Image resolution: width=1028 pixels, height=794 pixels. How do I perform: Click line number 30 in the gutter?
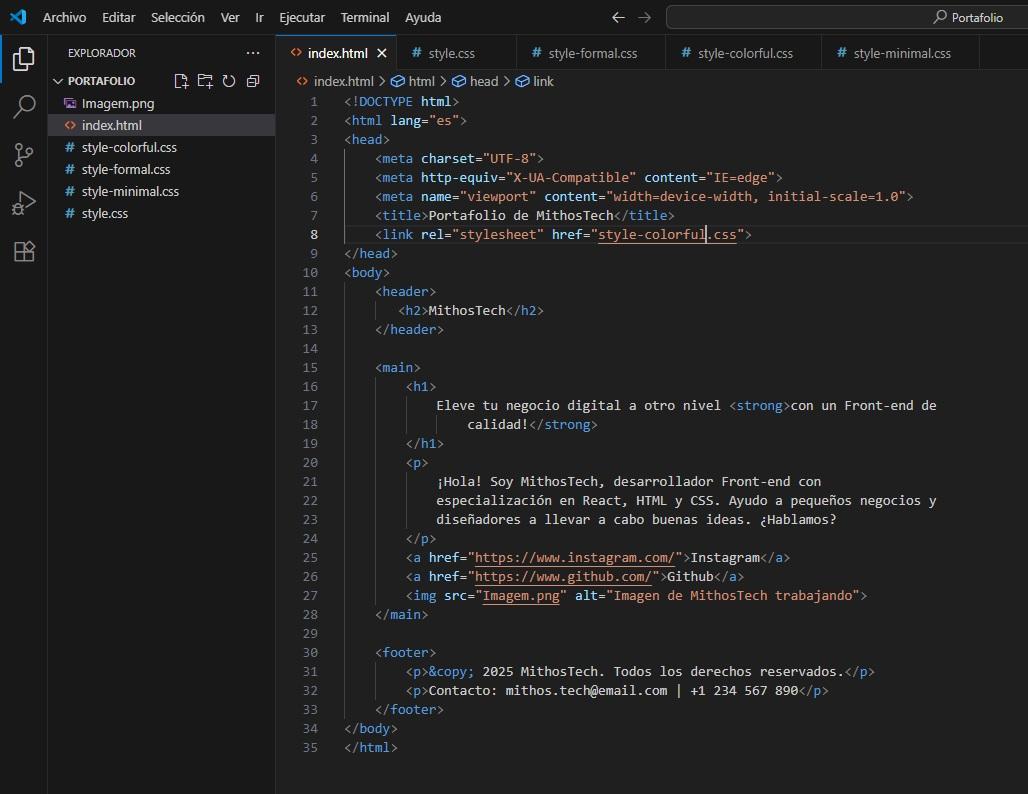[310, 652]
